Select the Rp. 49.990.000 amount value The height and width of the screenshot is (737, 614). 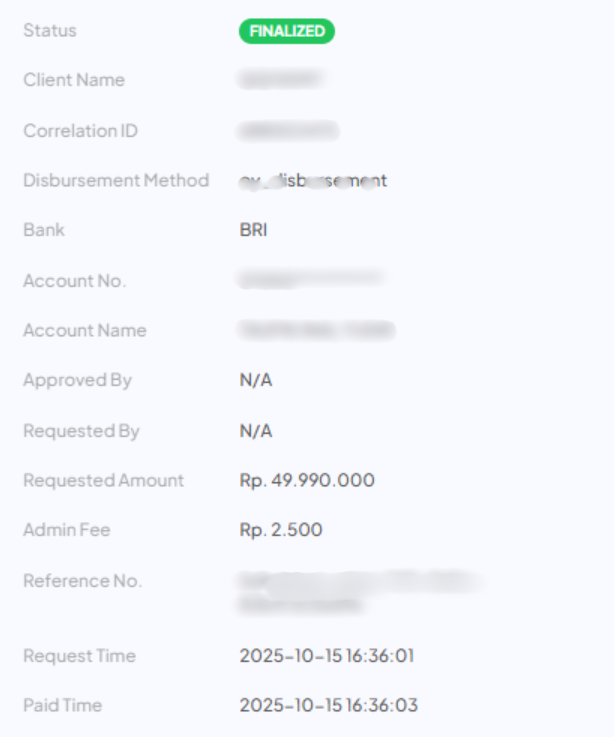(307, 480)
